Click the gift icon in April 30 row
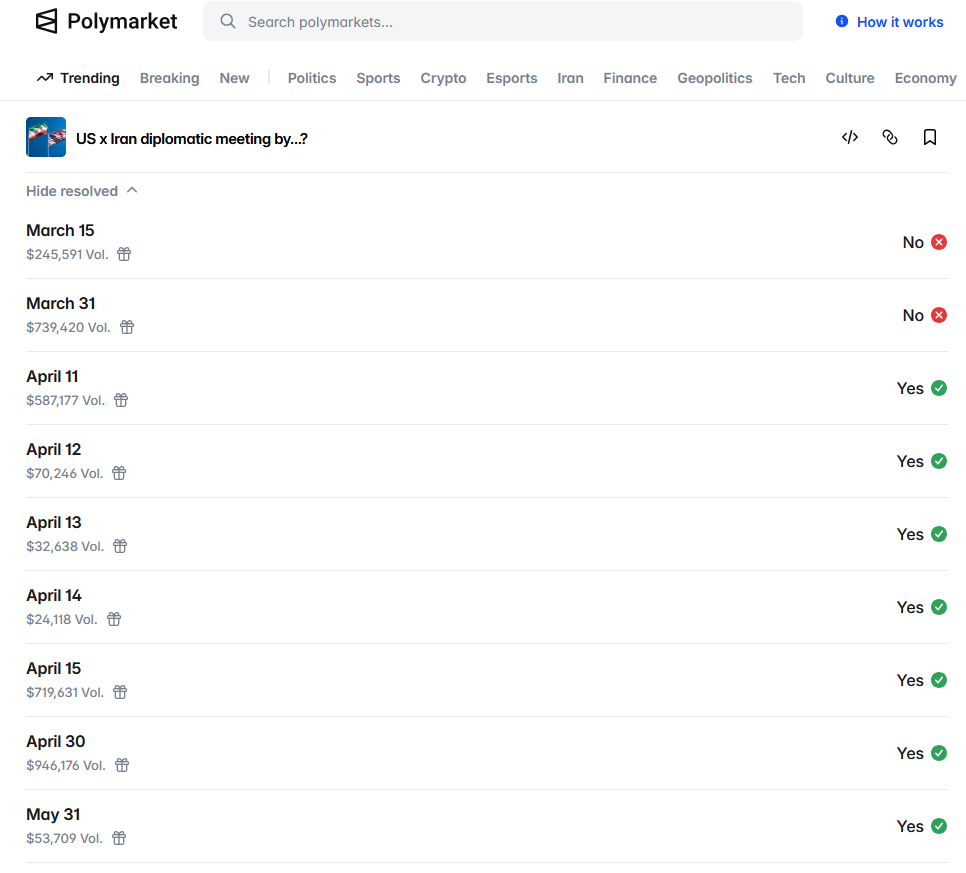 click(x=122, y=765)
